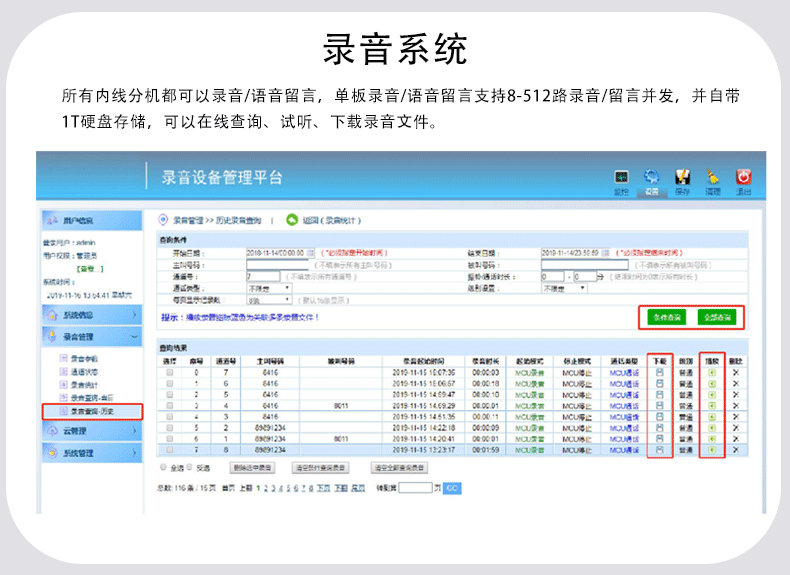Click the 清空条件查询录音 button
This screenshot has width=790, height=575.
click(x=320, y=468)
